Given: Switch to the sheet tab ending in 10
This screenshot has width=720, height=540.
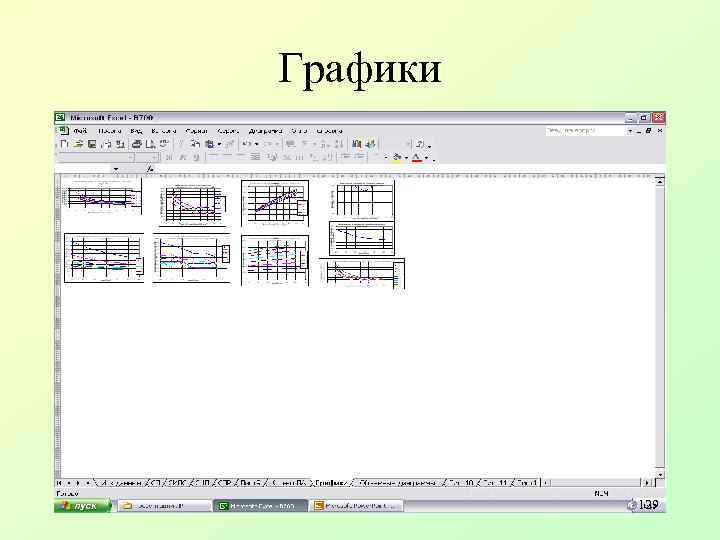Looking at the screenshot, I should (x=461, y=483).
